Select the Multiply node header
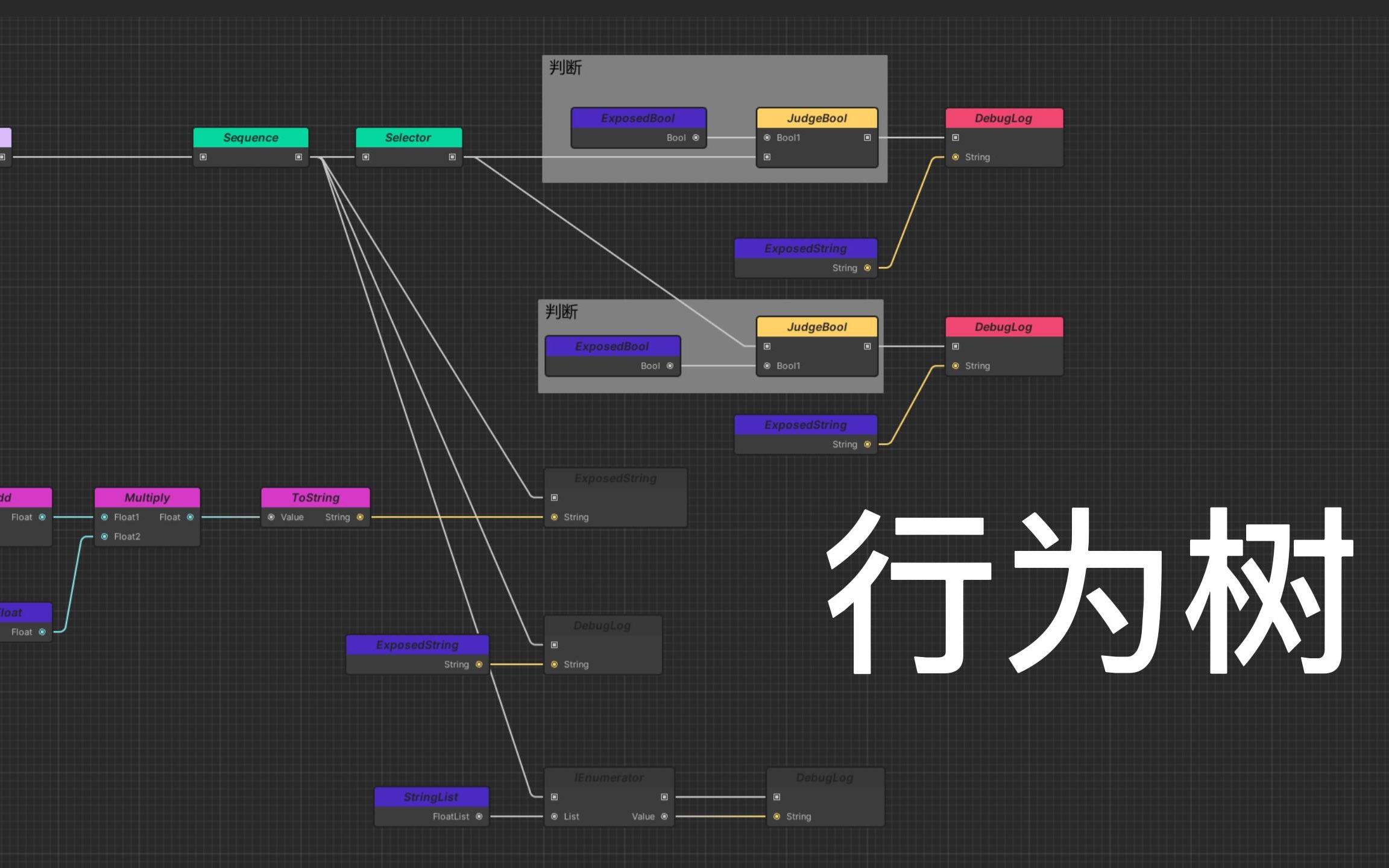 coord(146,497)
